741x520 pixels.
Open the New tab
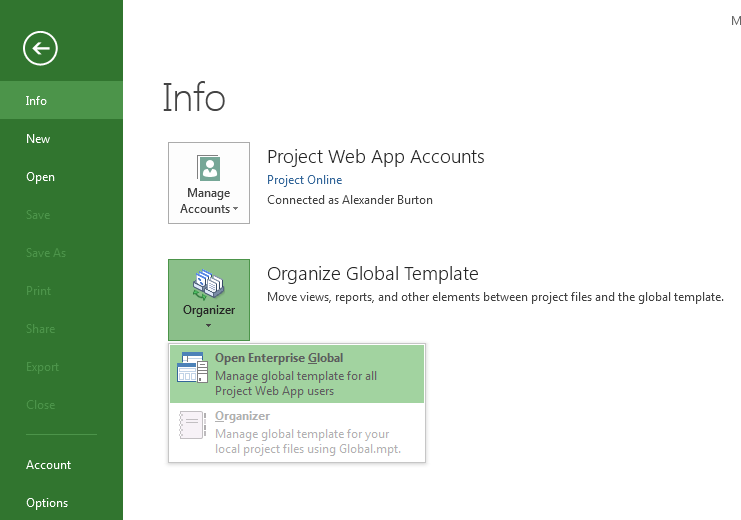click(61, 139)
